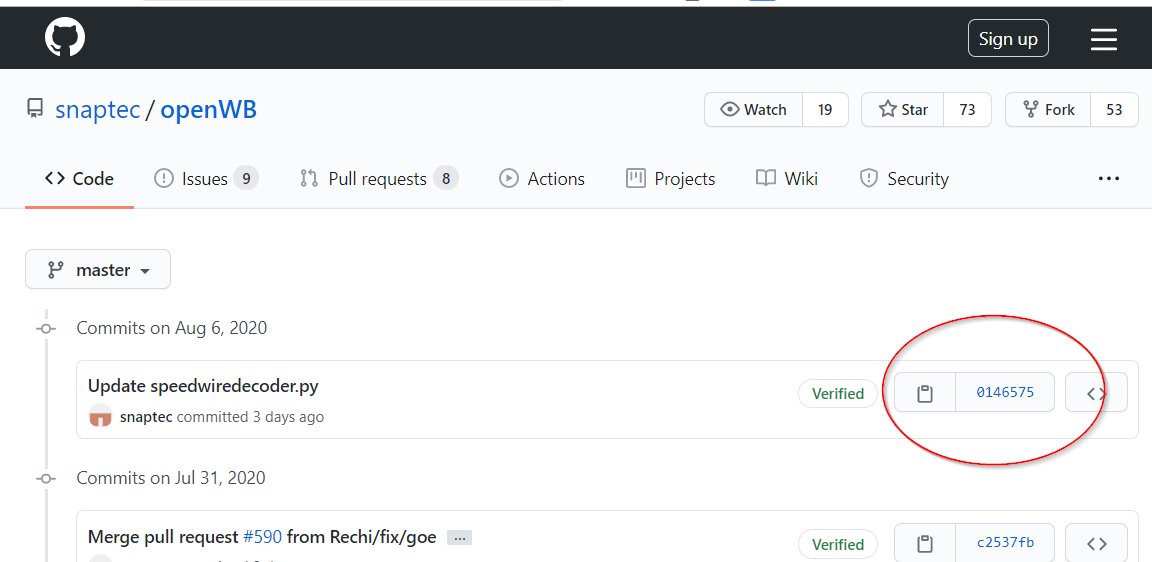1152x562 pixels.
Task: Open the Pull requests tab
Action: point(378,179)
